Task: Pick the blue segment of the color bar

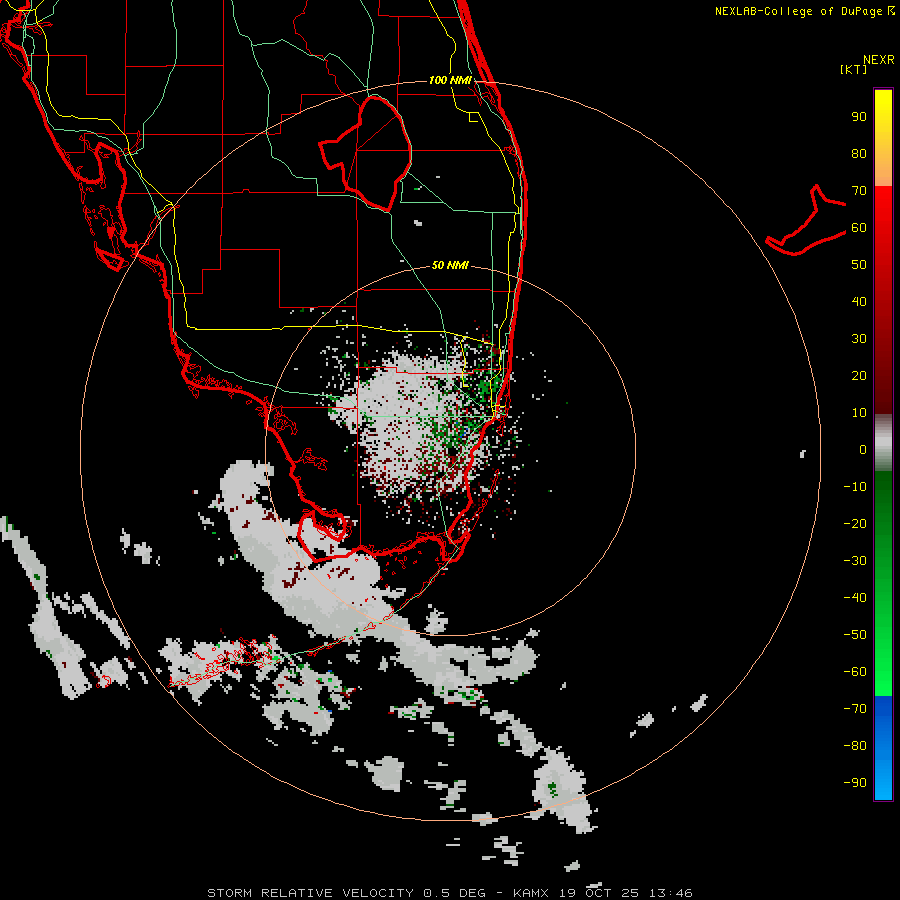Action: click(883, 747)
